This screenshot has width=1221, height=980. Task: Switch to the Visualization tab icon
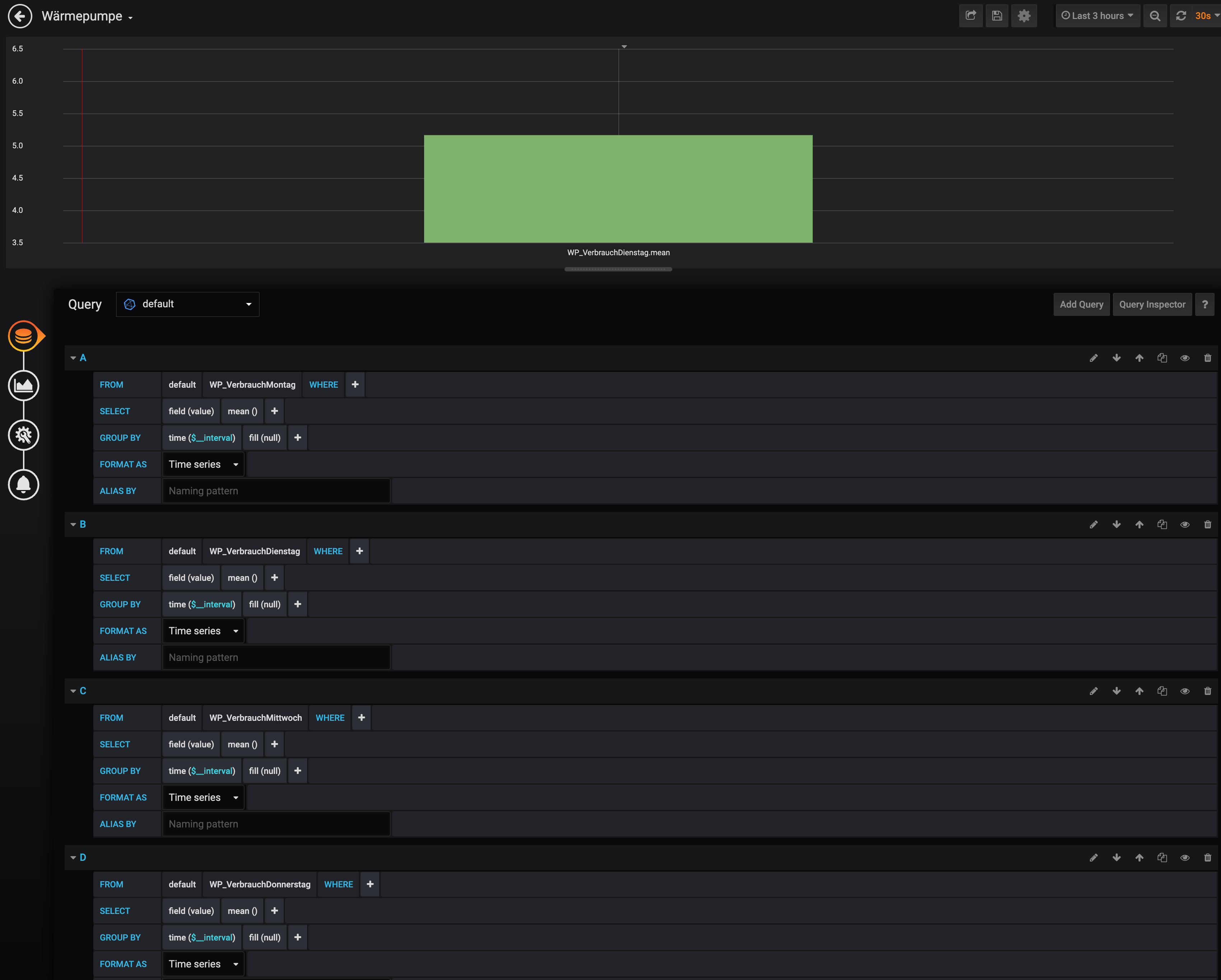pyautogui.click(x=24, y=386)
